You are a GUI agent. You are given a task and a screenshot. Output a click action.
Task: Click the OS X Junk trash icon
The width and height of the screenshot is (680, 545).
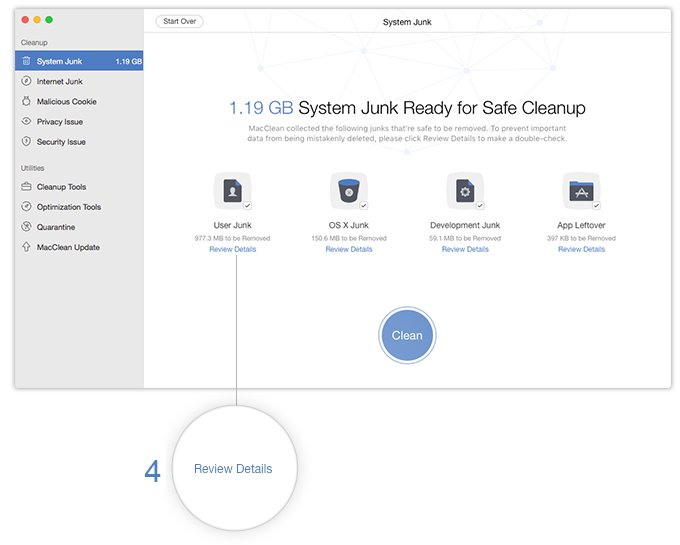click(348, 190)
